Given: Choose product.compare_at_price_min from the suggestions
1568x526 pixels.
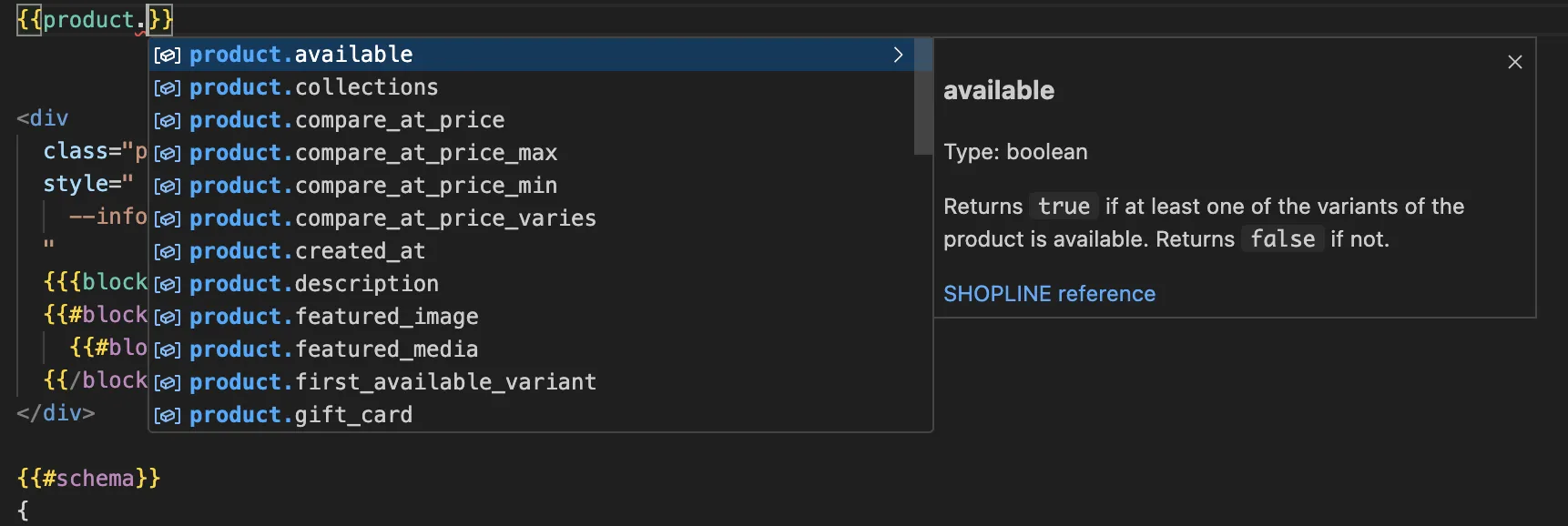Looking at the screenshot, I should 373,186.
